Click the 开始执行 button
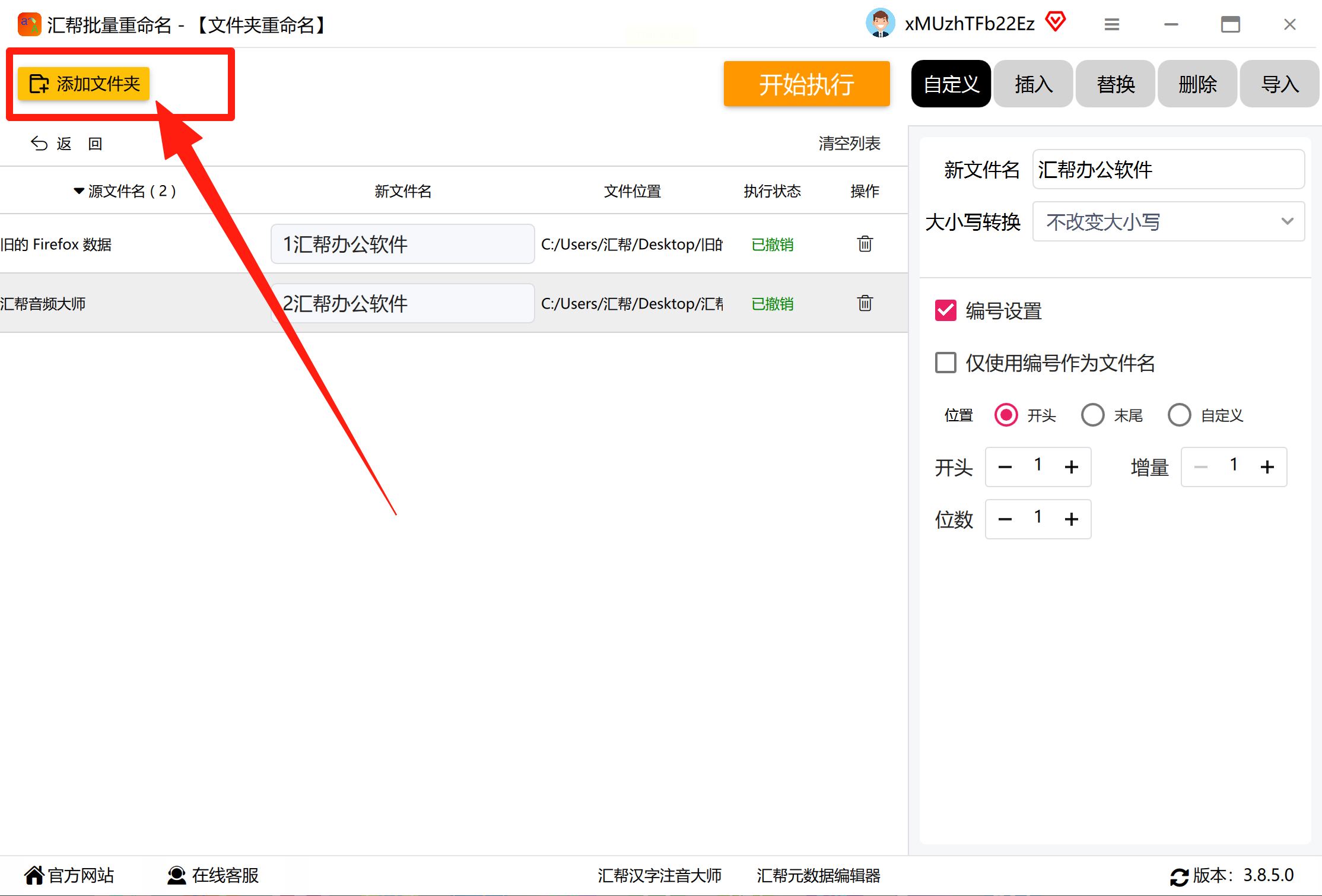1322x896 pixels. point(806,84)
